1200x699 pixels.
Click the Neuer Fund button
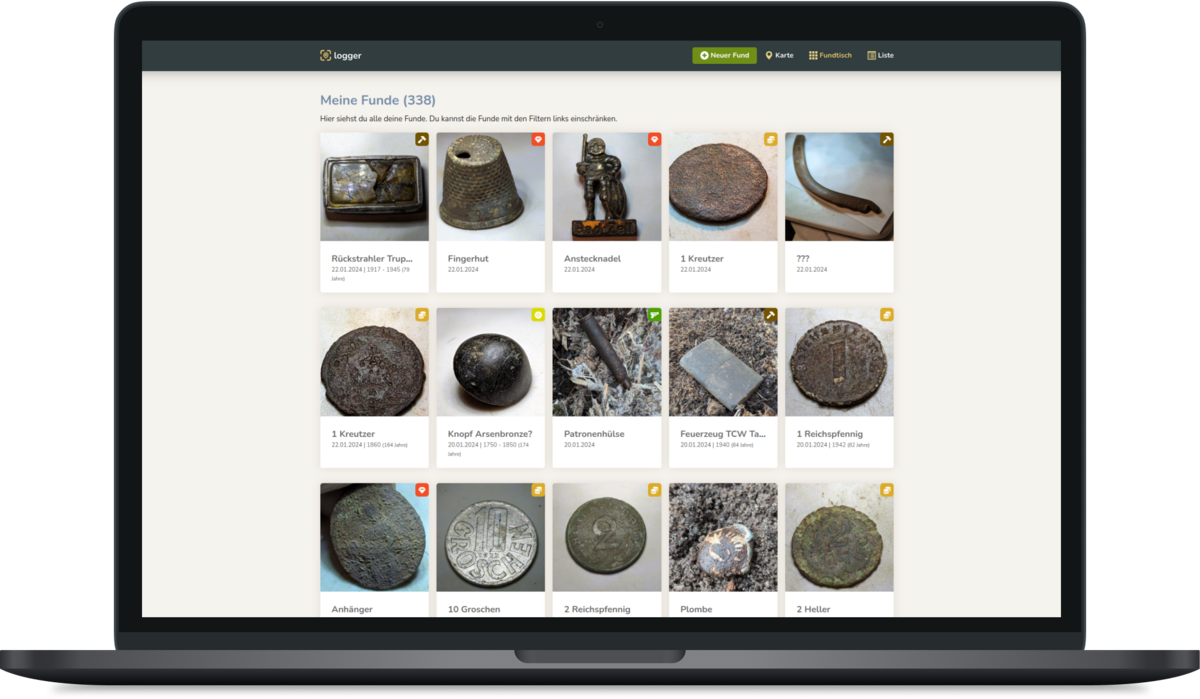coord(724,56)
